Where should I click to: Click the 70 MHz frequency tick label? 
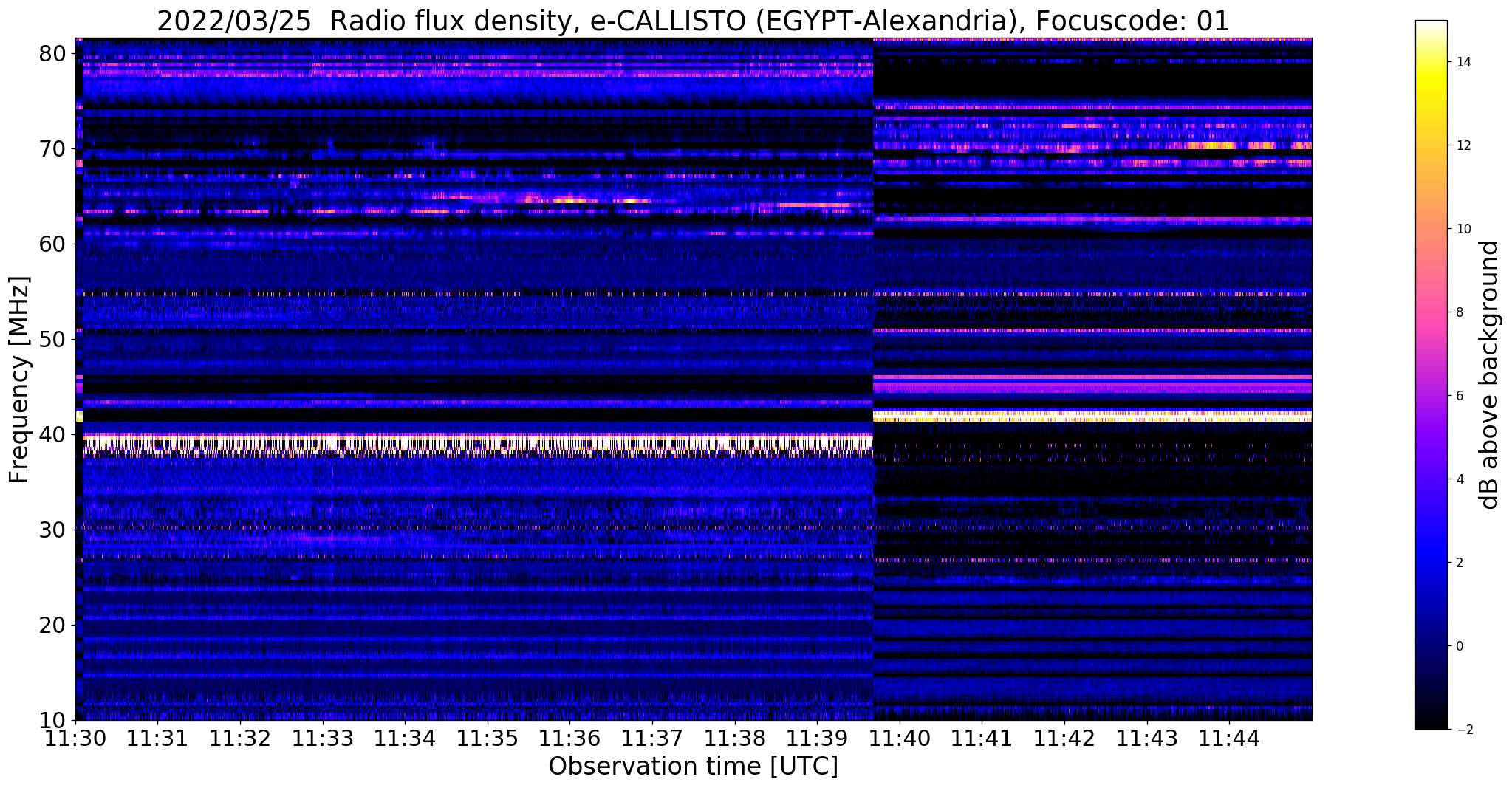click(54, 148)
